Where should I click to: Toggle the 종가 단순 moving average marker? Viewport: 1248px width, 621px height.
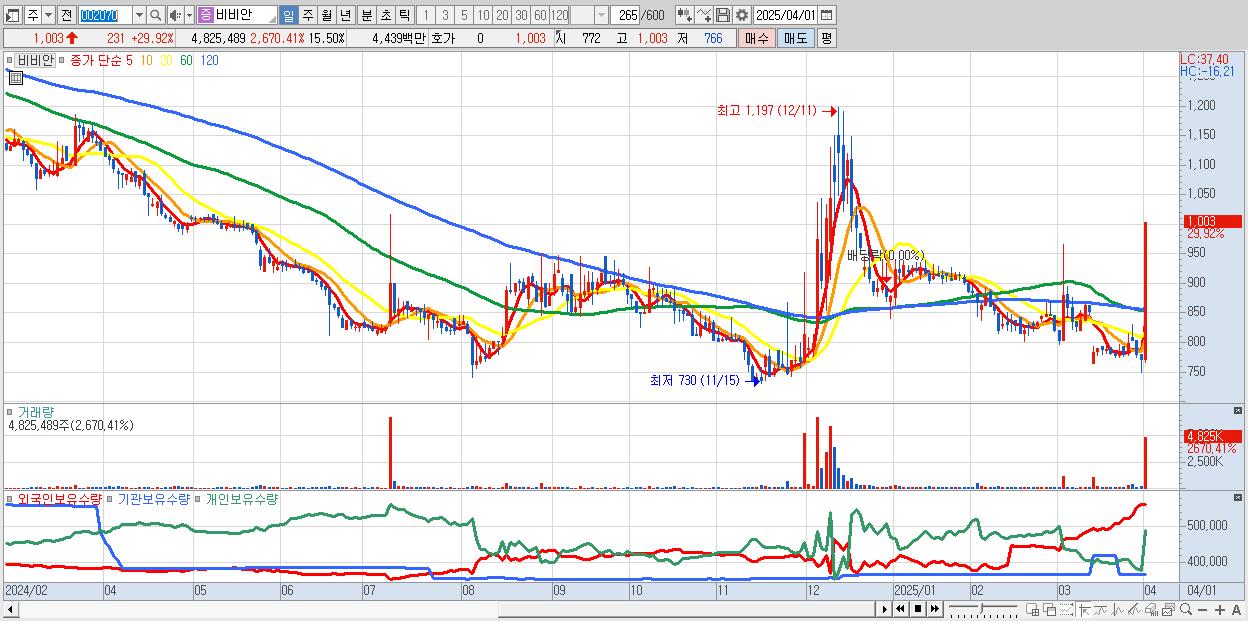[62, 60]
